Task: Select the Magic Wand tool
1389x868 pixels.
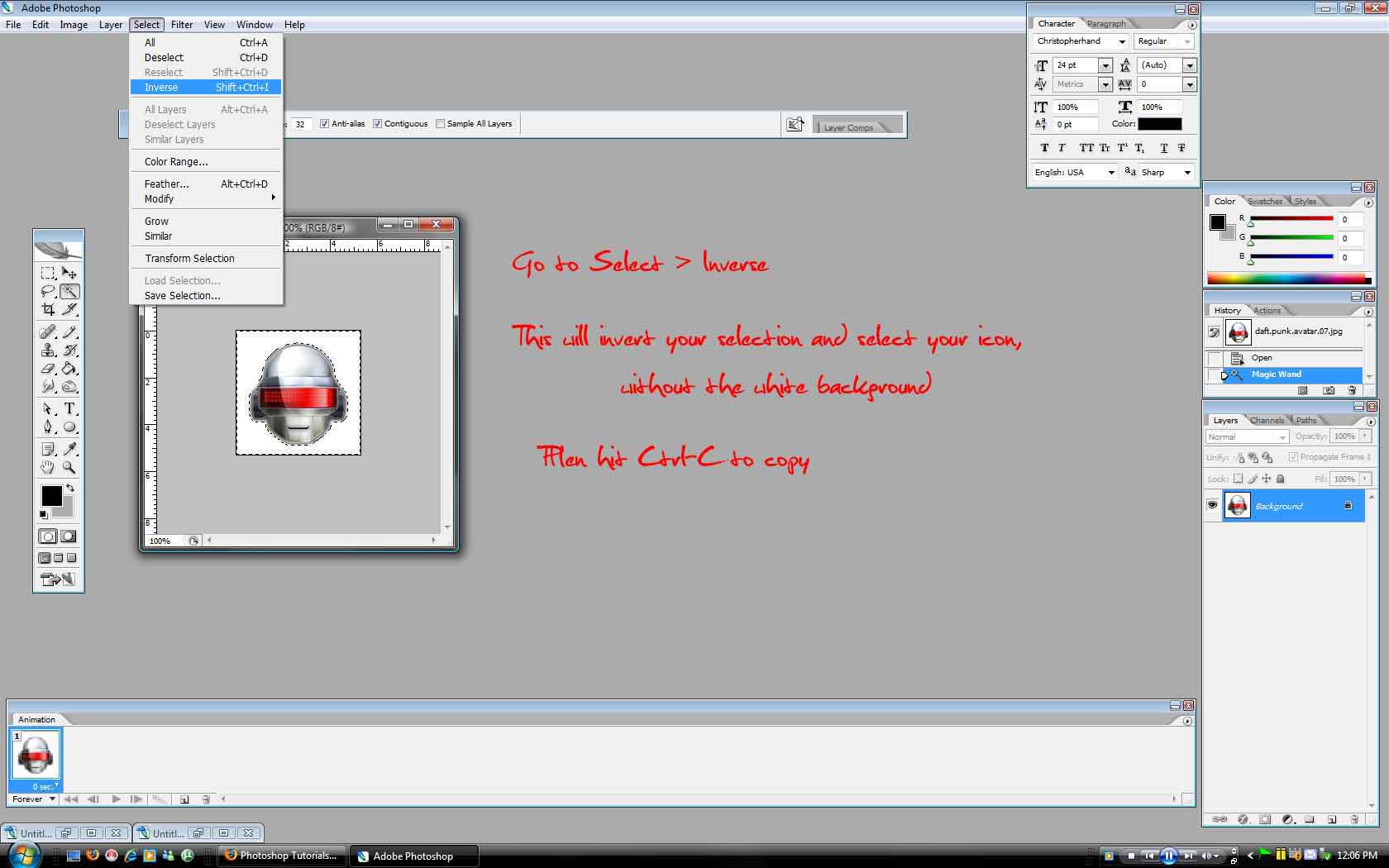Action: point(70,291)
